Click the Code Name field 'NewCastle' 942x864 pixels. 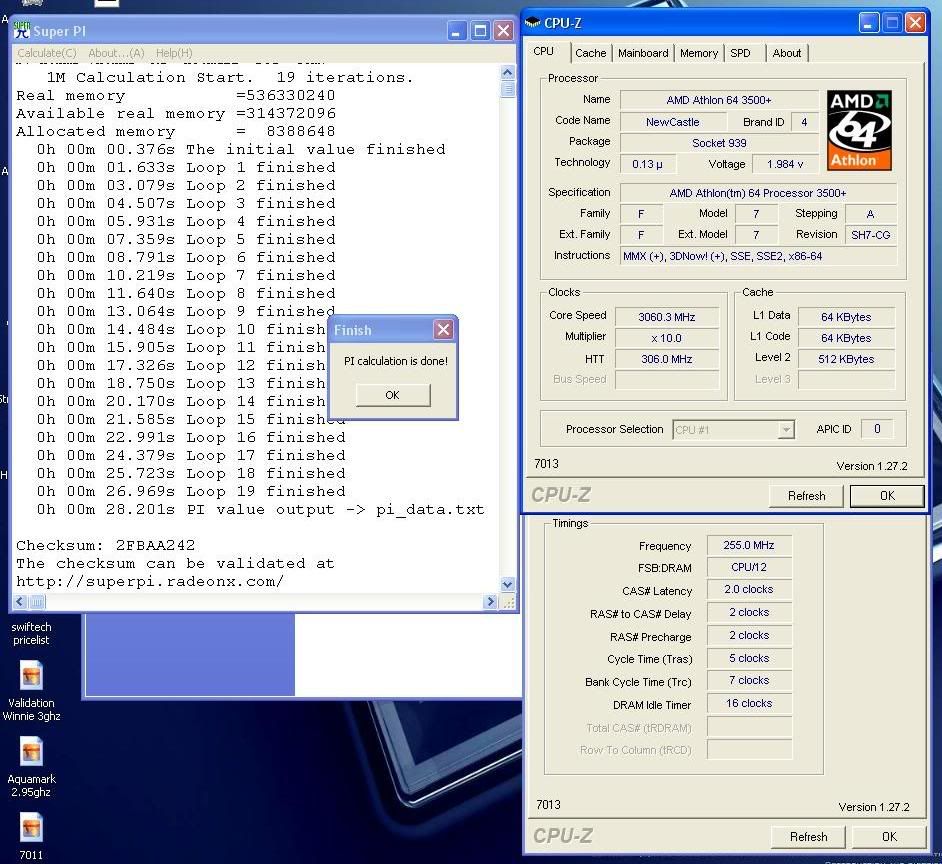click(x=673, y=122)
